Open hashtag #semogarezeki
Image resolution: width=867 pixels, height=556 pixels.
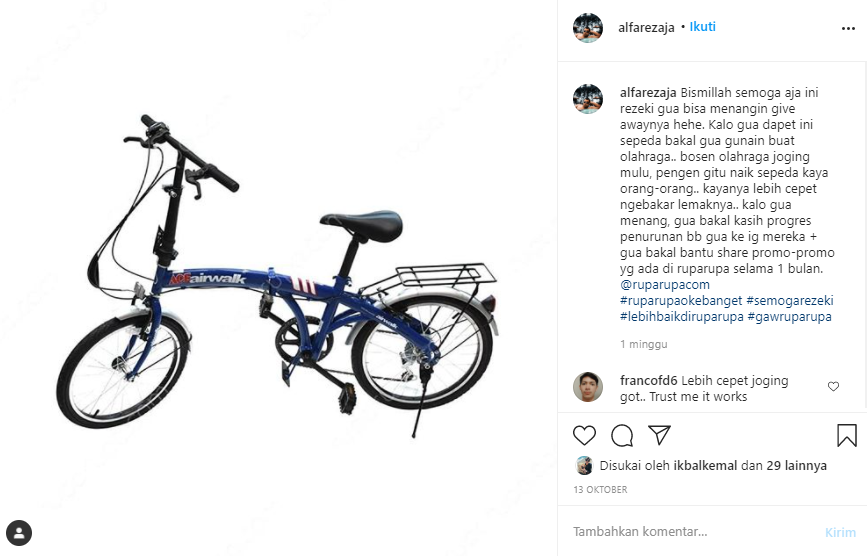pos(790,301)
